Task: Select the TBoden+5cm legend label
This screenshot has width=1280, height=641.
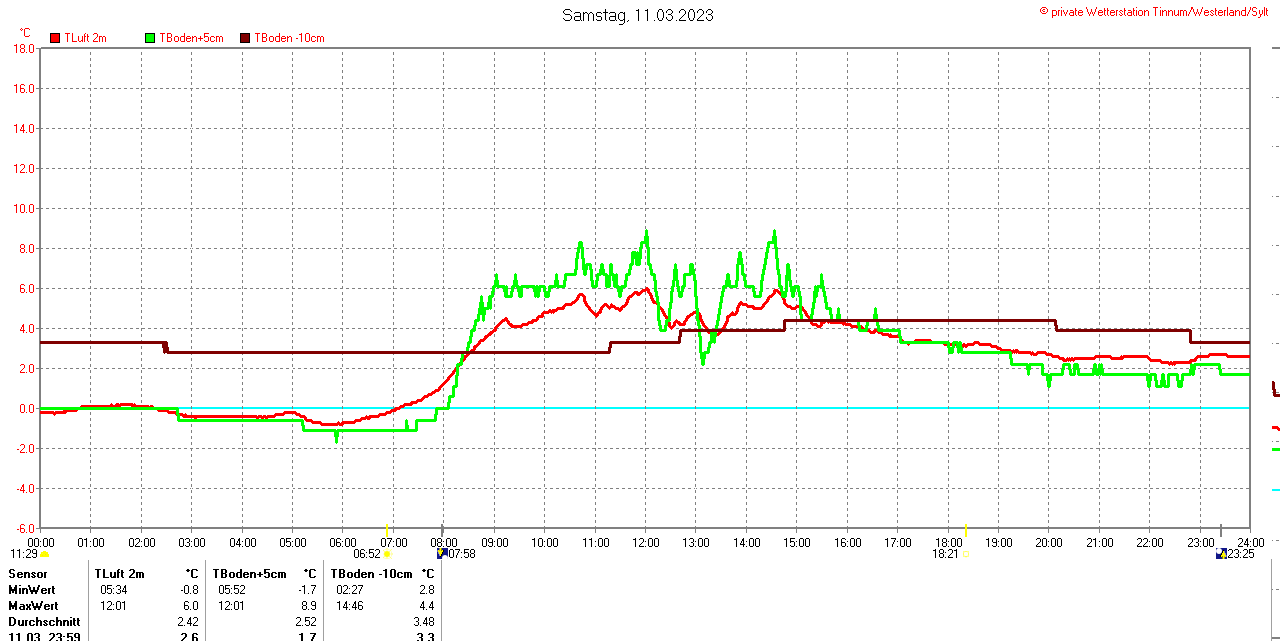Action: [192, 38]
